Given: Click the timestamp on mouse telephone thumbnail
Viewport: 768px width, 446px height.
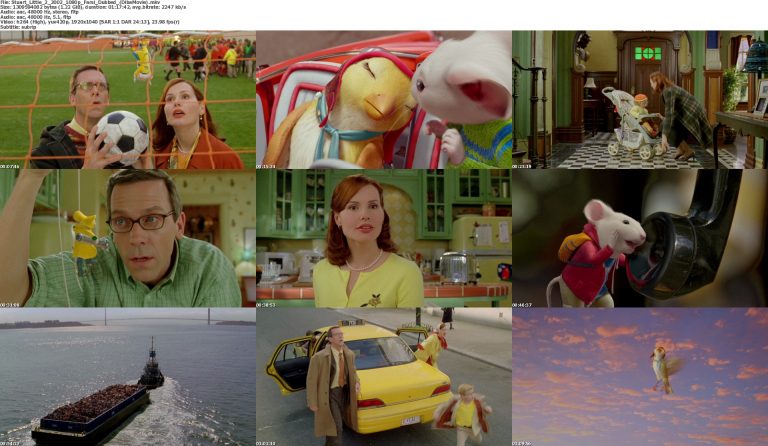Looking at the screenshot, I should click(522, 304).
